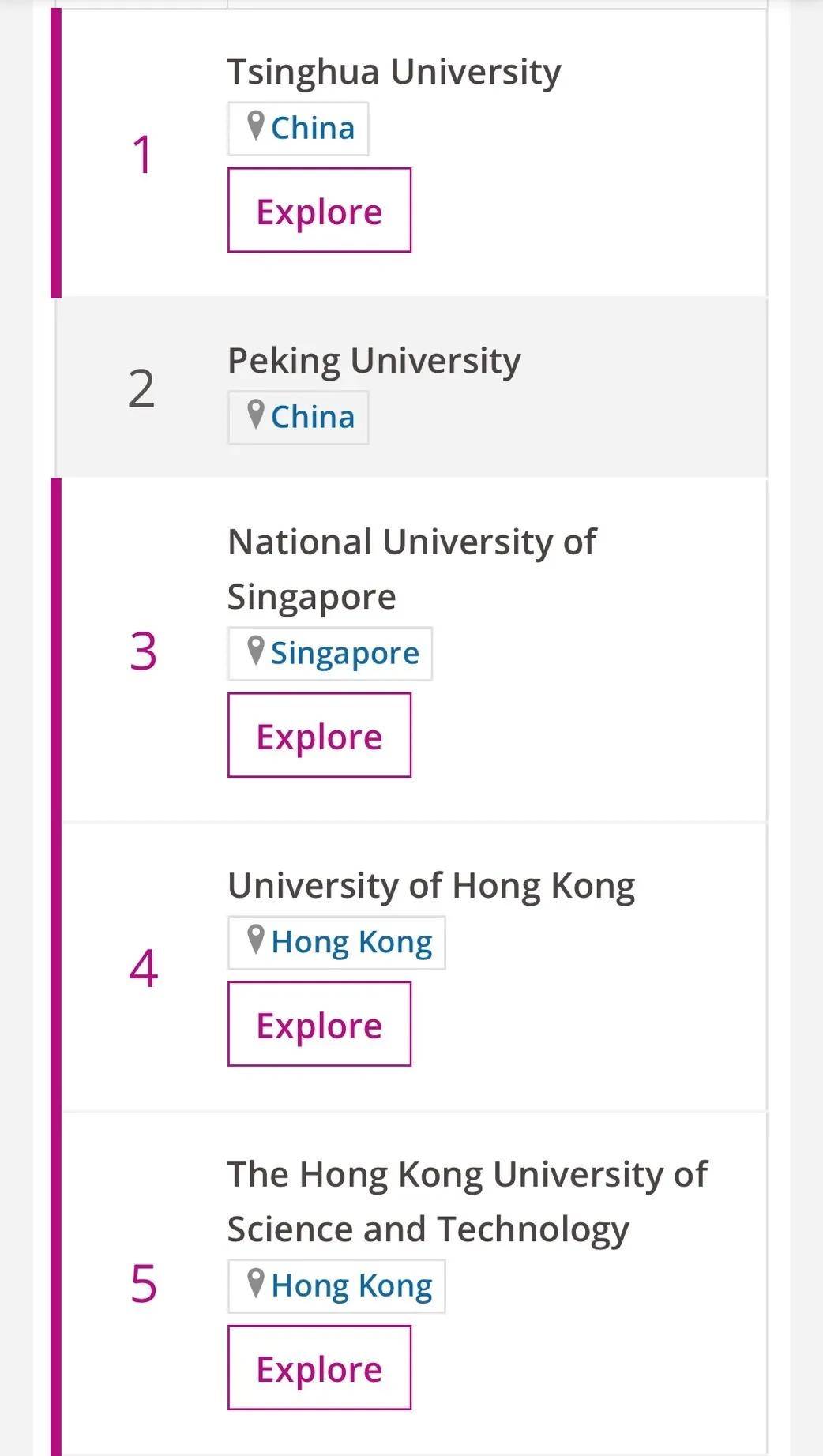Follow the Hong Kong link under University of Hong Kong
This screenshot has height=1456, width=823.
point(351,943)
